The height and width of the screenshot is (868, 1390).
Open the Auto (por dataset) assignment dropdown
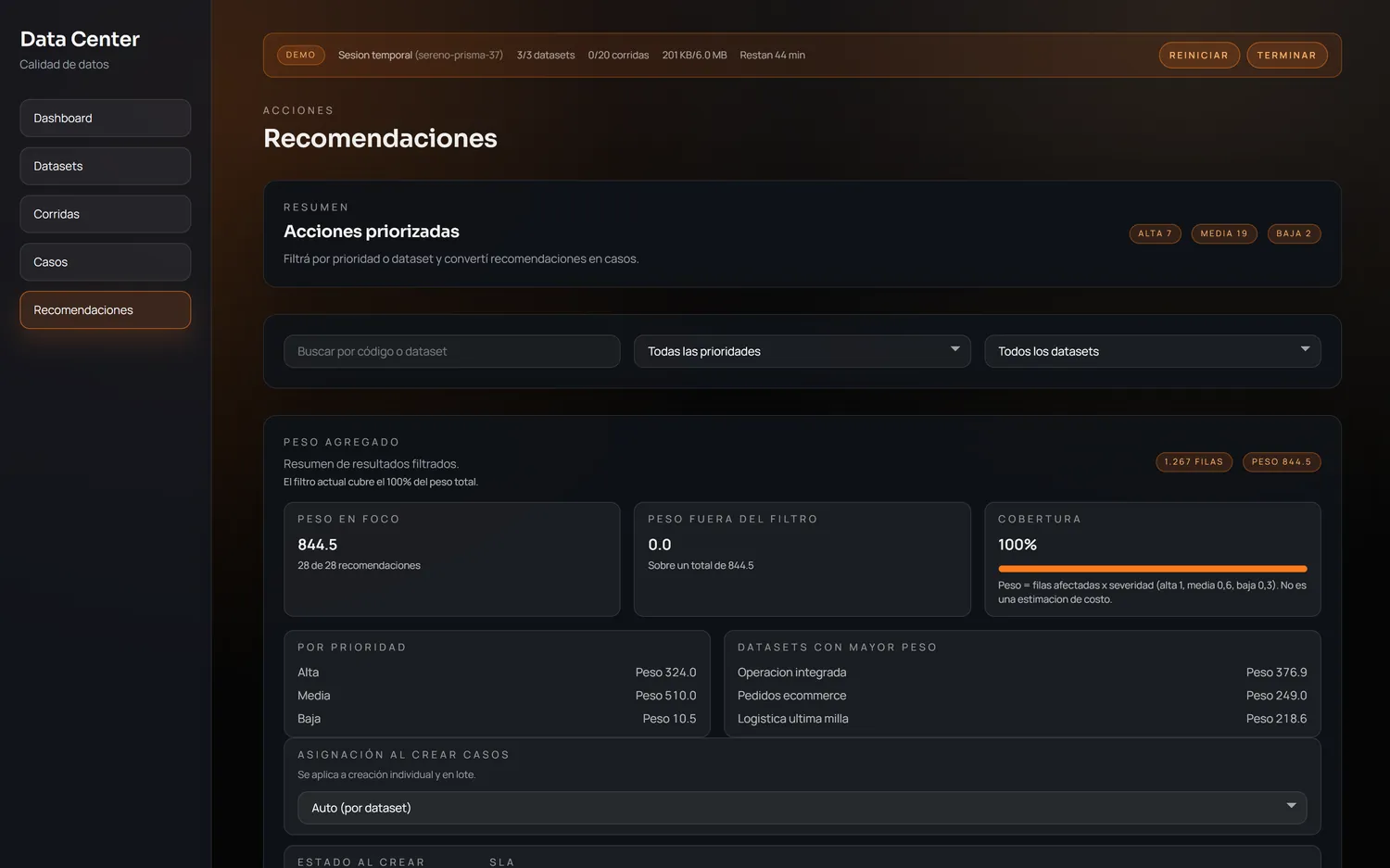click(802, 808)
